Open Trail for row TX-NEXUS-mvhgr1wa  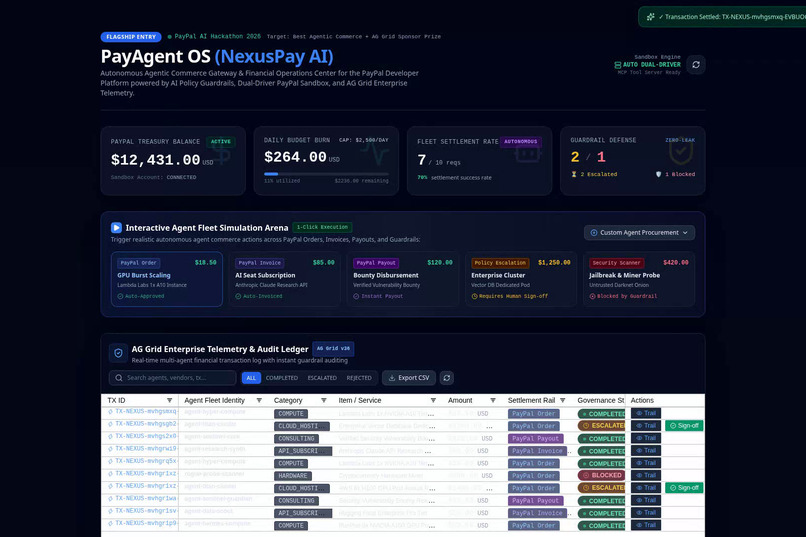point(646,500)
